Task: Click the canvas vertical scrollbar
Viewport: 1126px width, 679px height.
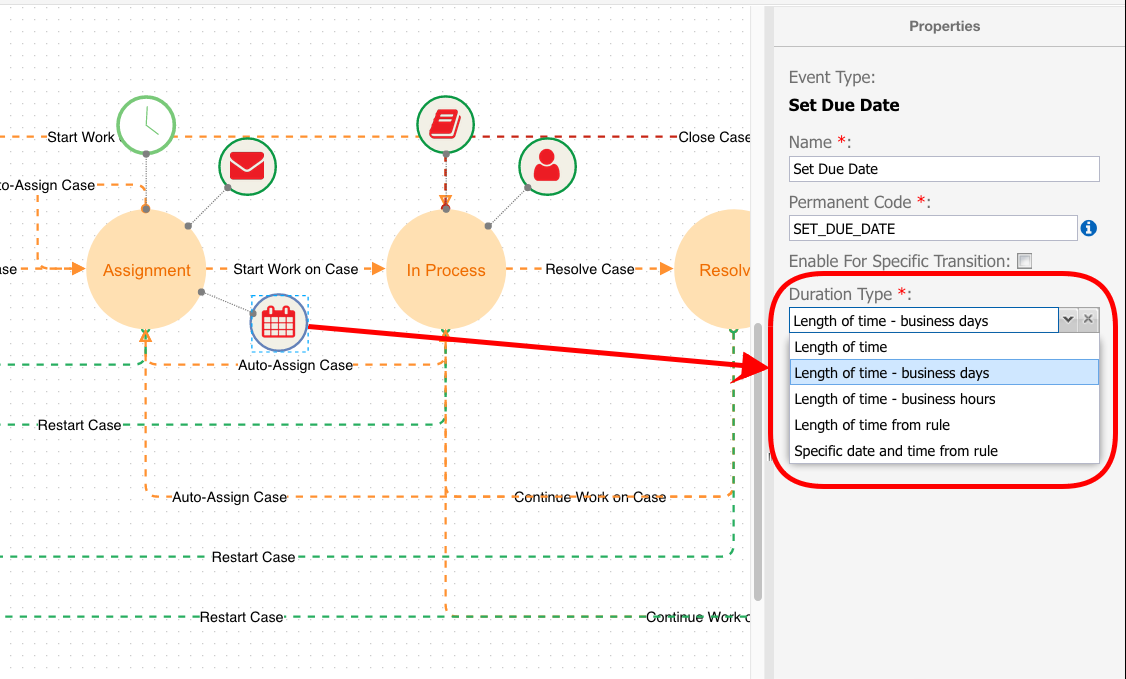Action: click(x=758, y=462)
